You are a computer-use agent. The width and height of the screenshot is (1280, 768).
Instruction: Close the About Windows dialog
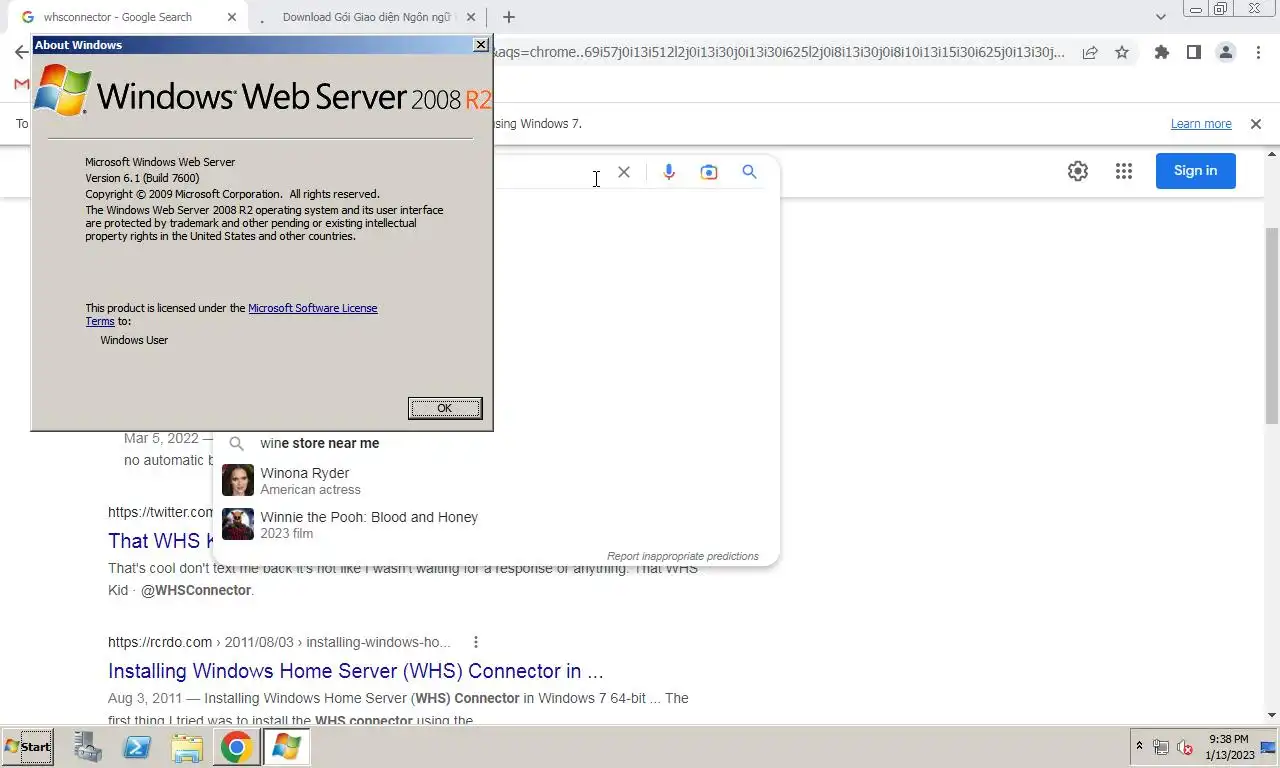pos(481,45)
